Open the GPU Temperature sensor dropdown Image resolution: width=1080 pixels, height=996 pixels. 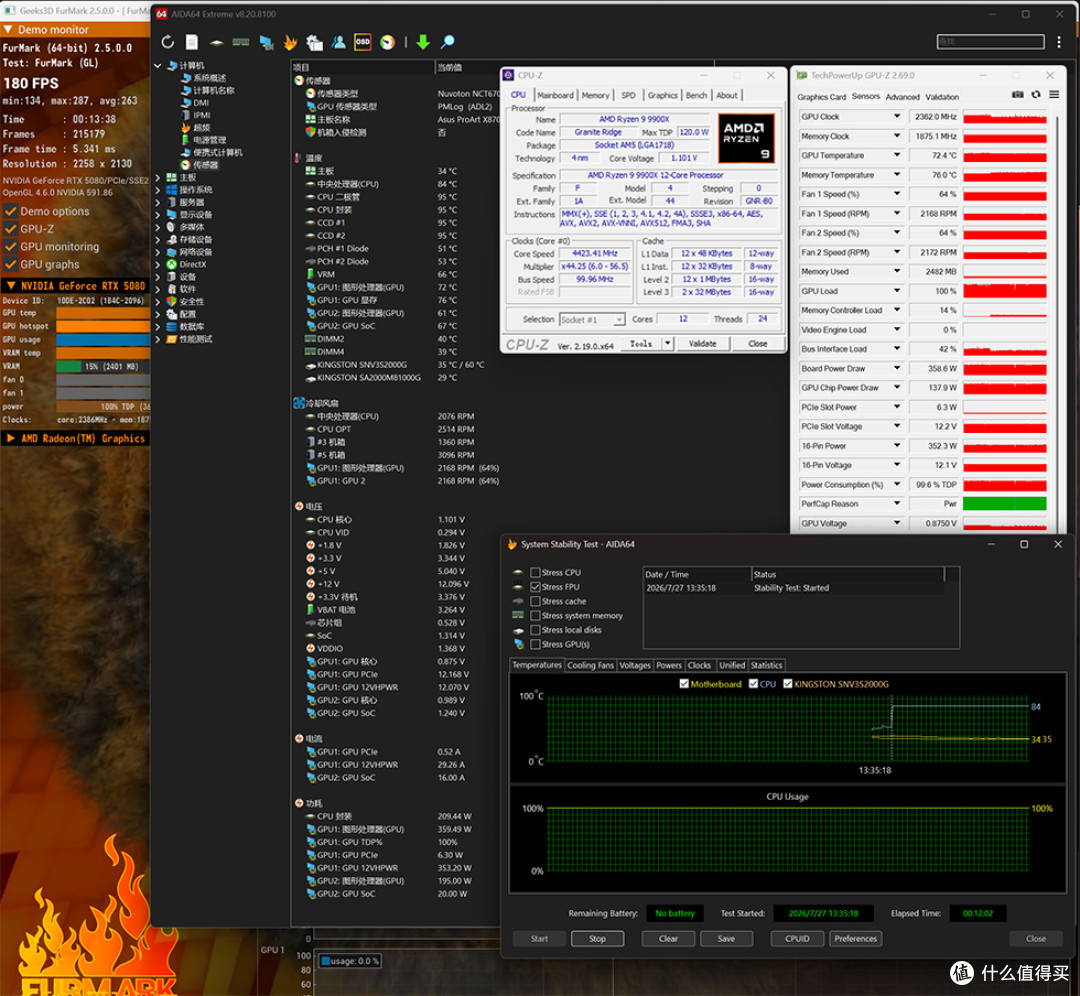pyautogui.click(x=897, y=155)
